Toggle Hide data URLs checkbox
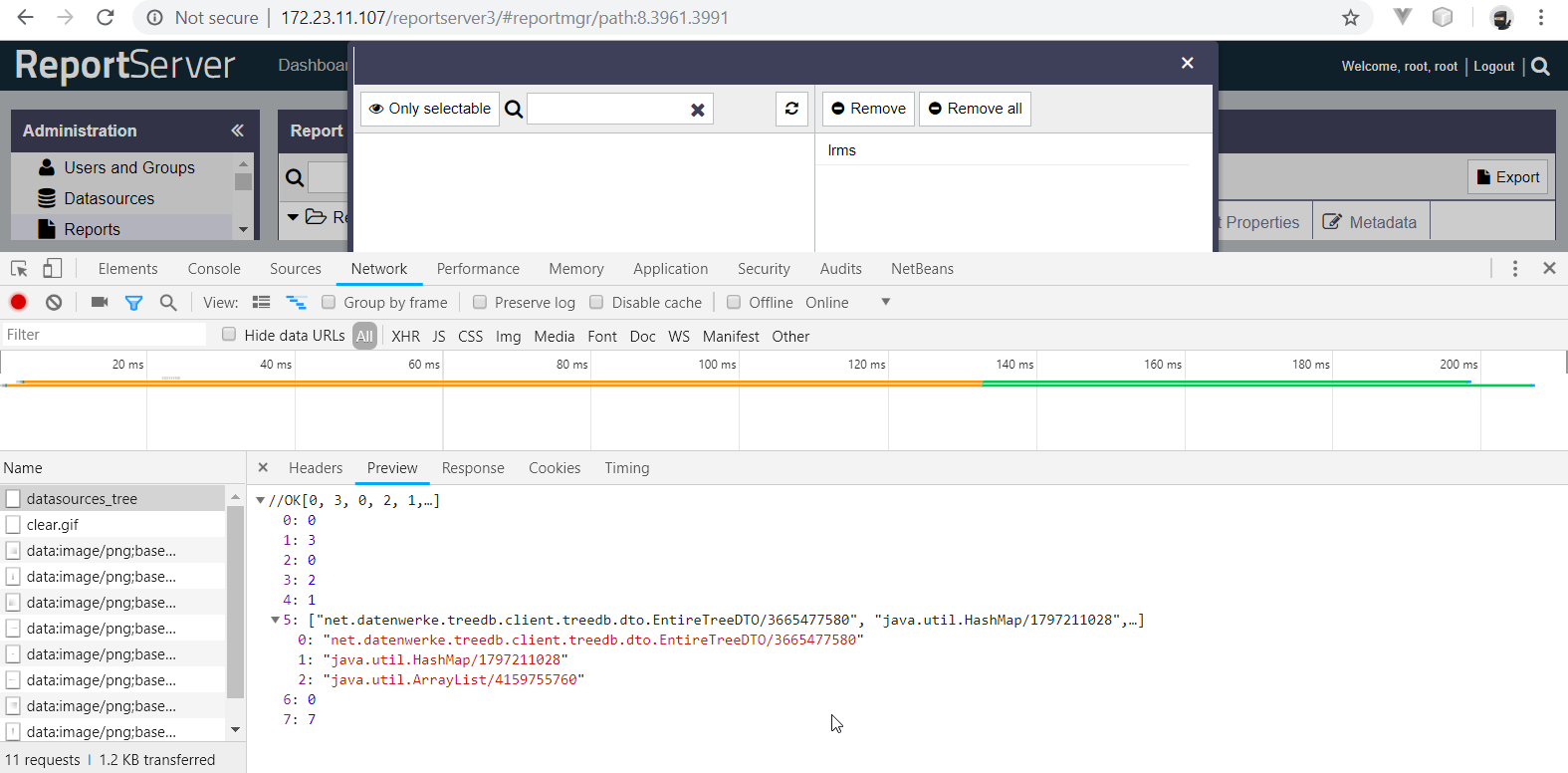Viewport: 1568px width, 773px height. pos(229,335)
